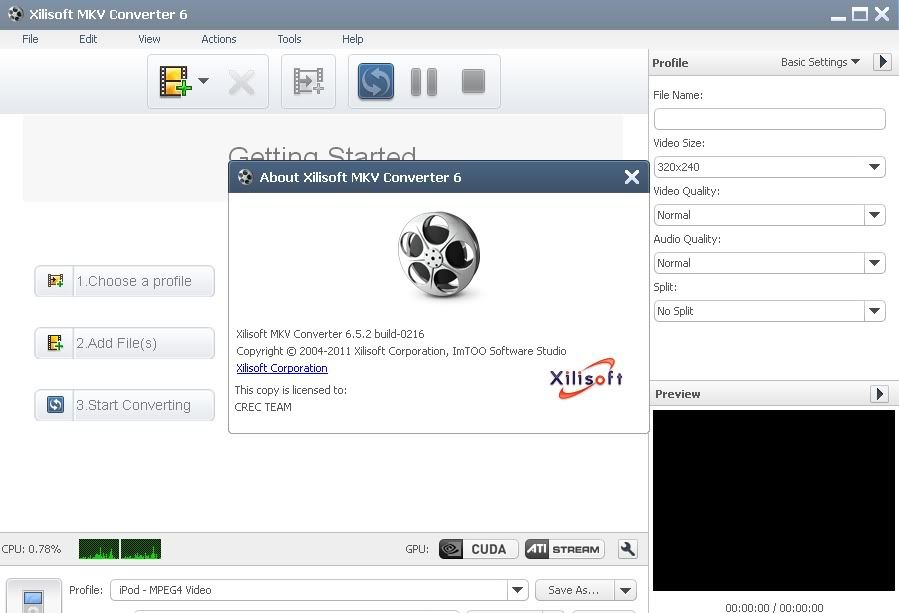Open the Profile iPod - MPEG4 Video dropdown
The width and height of the screenshot is (899, 613).
click(x=319, y=590)
